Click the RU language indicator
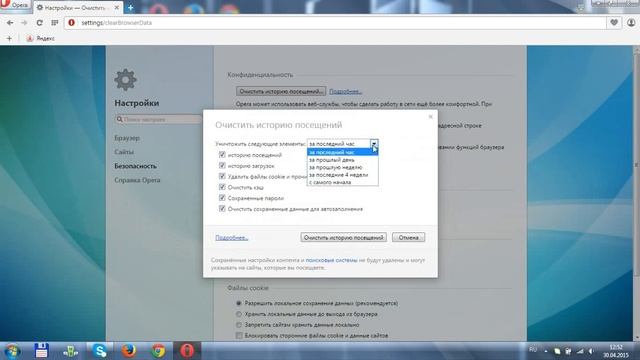 click(x=533, y=350)
